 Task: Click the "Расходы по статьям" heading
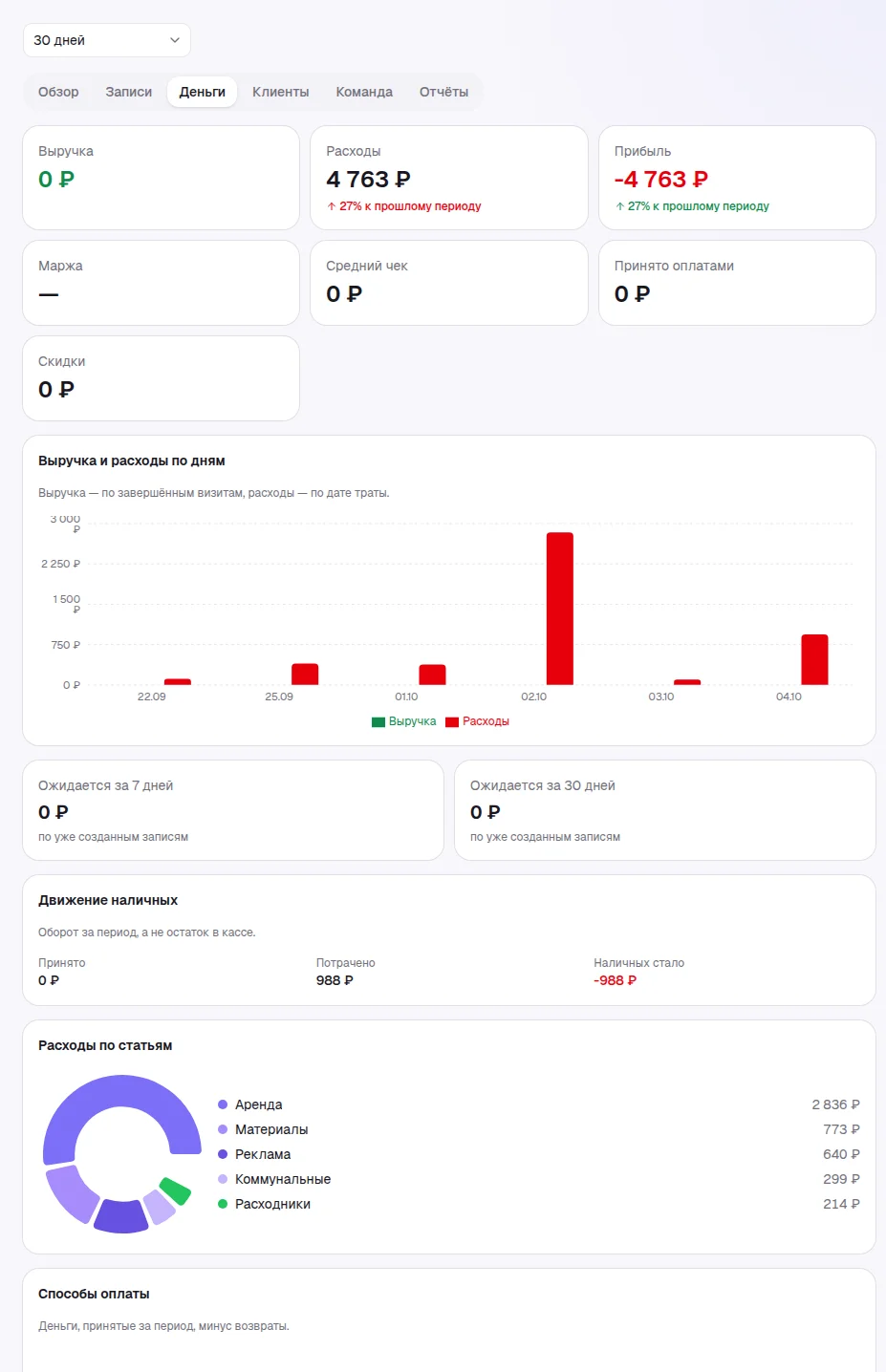coord(105,1045)
